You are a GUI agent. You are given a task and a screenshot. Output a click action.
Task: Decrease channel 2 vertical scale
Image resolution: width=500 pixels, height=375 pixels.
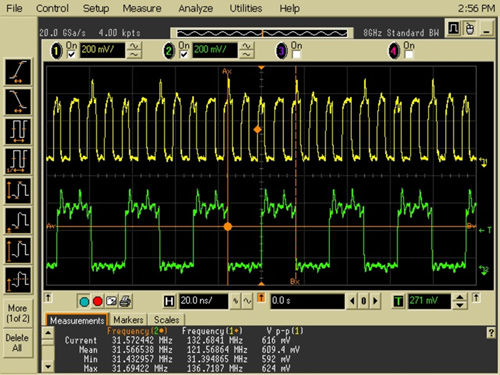point(247,55)
